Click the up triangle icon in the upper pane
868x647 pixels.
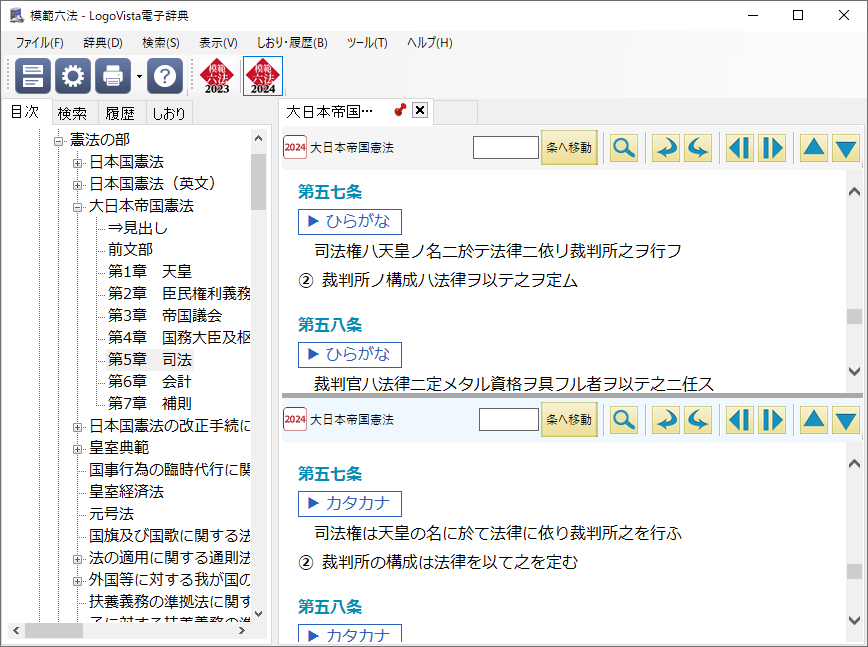click(814, 148)
